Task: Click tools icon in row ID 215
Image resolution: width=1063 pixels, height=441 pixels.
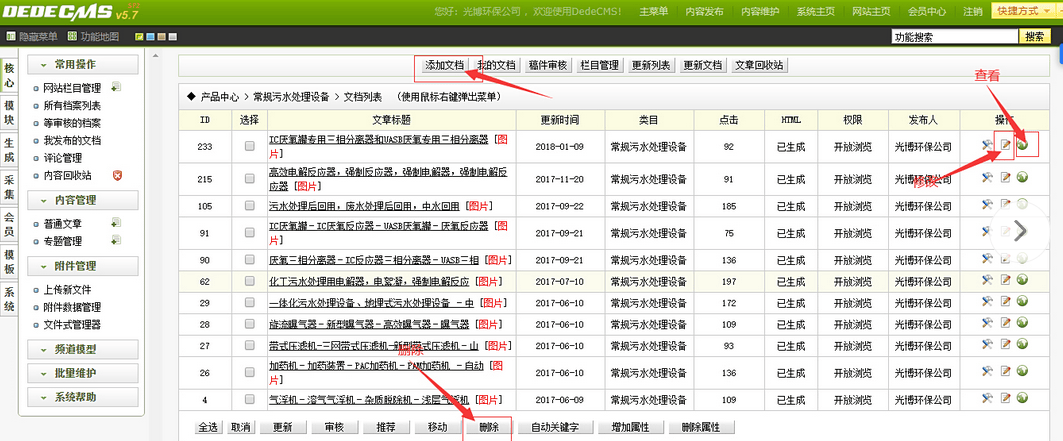Action: coord(987,177)
